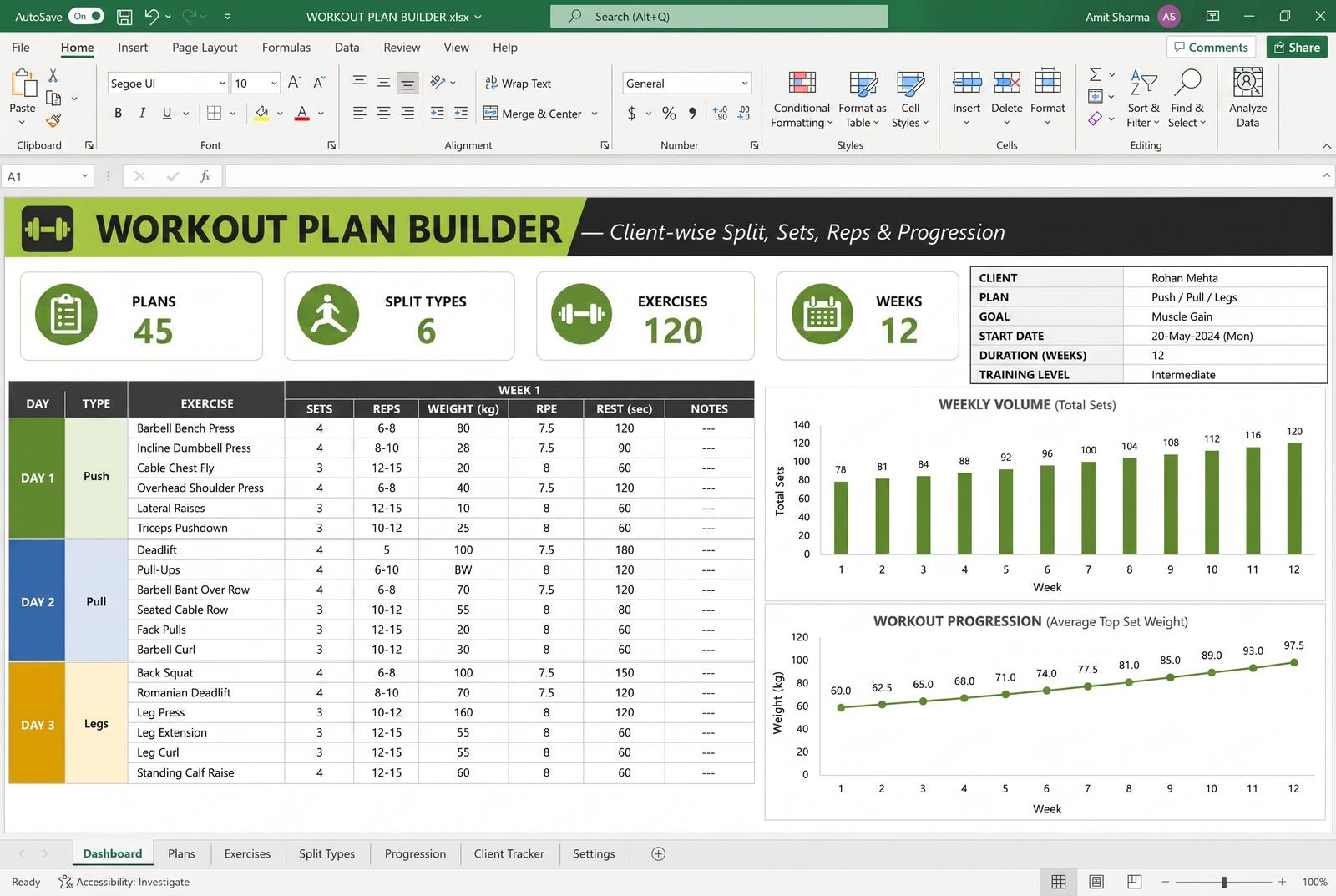The width and height of the screenshot is (1336, 896).
Task: Toggle Align Left in Alignment group
Action: pyautogui.click(x=359, y=113)
